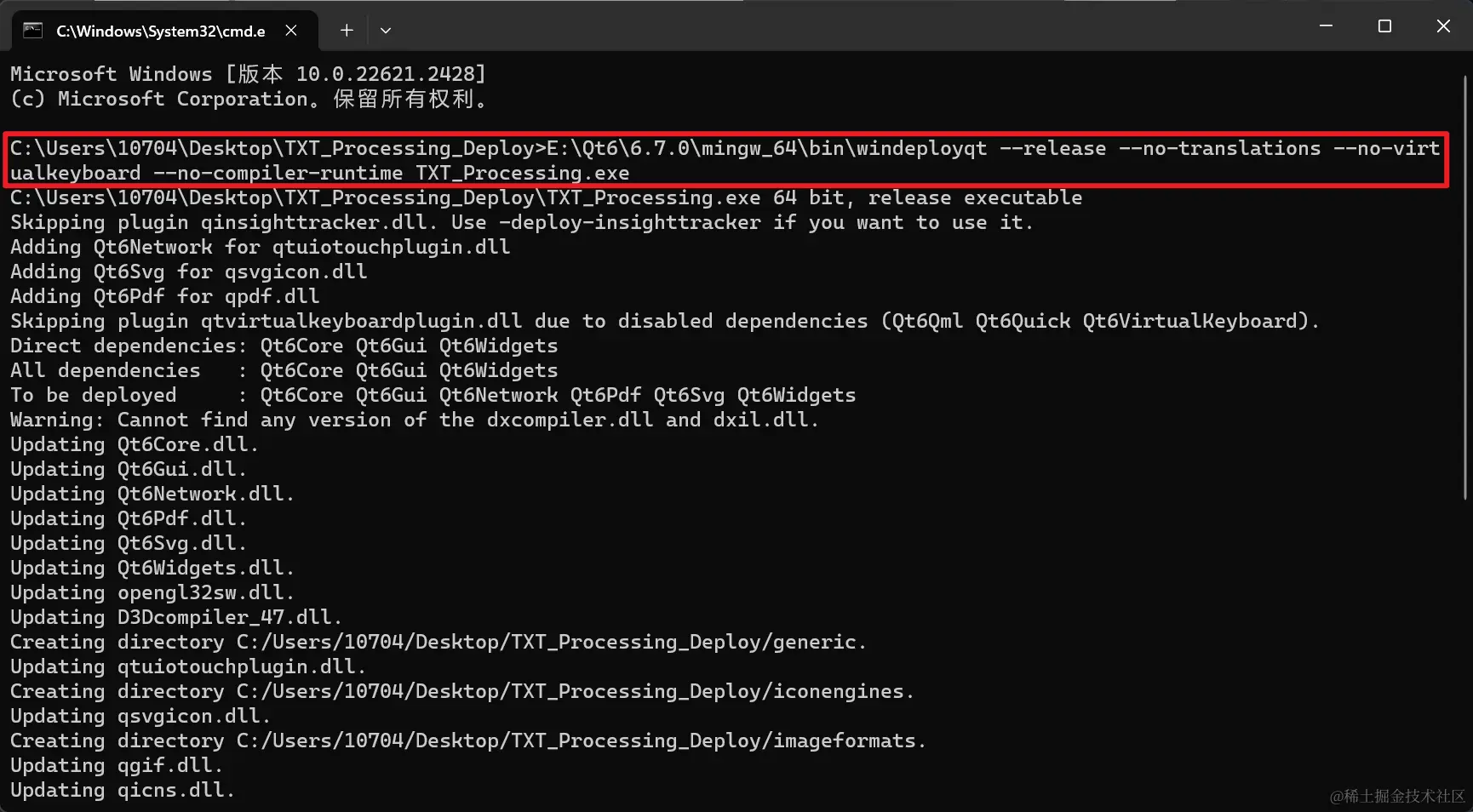The width and height of the screenshot is (1473, 812).
Task: Expand the new tab profile dropdown chevron
Action: click(386, 31)
